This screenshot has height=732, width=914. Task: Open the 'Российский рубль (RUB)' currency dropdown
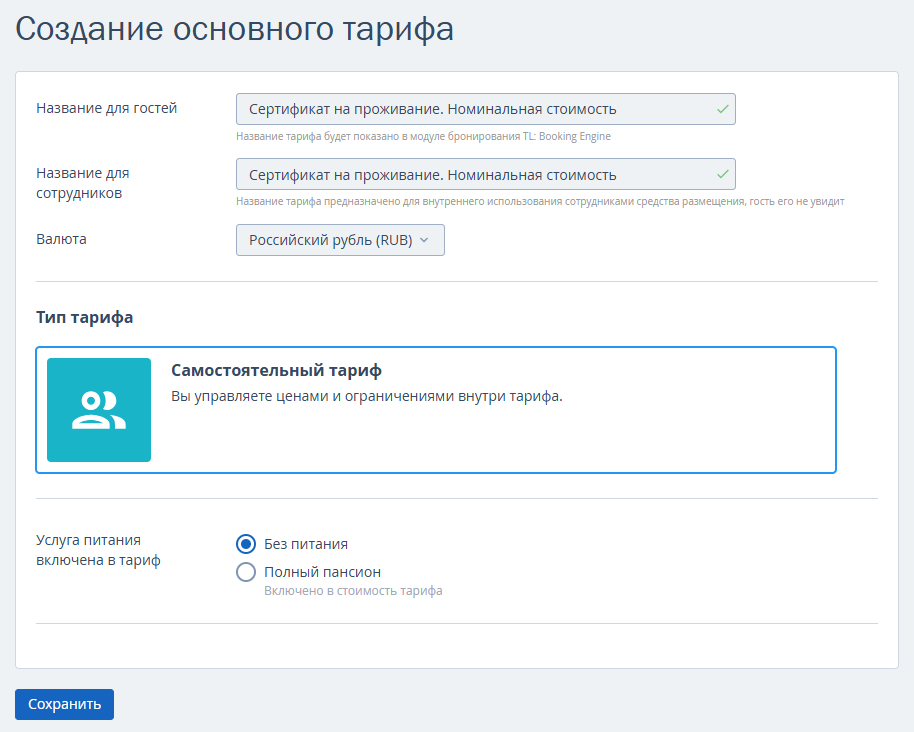[x=340, y=240]
